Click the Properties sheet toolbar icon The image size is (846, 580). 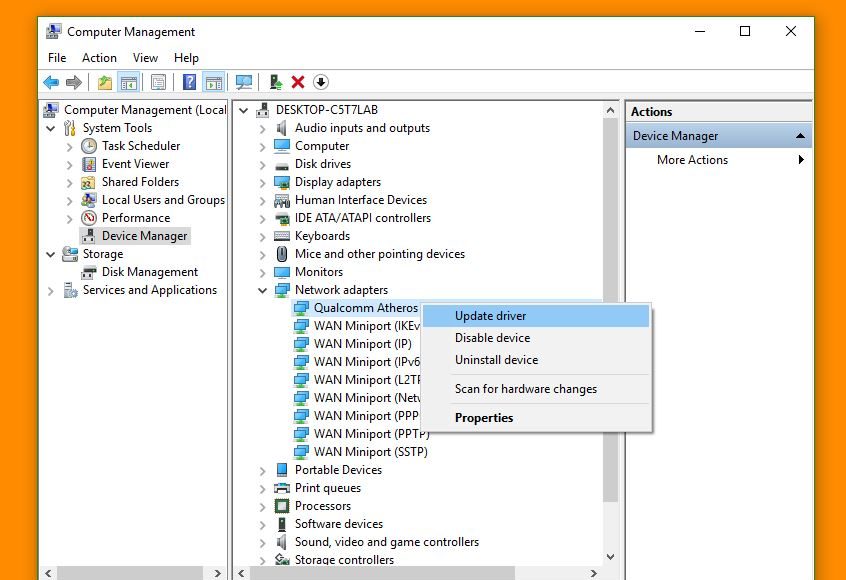pyautogui.click(x=158, y=82)
